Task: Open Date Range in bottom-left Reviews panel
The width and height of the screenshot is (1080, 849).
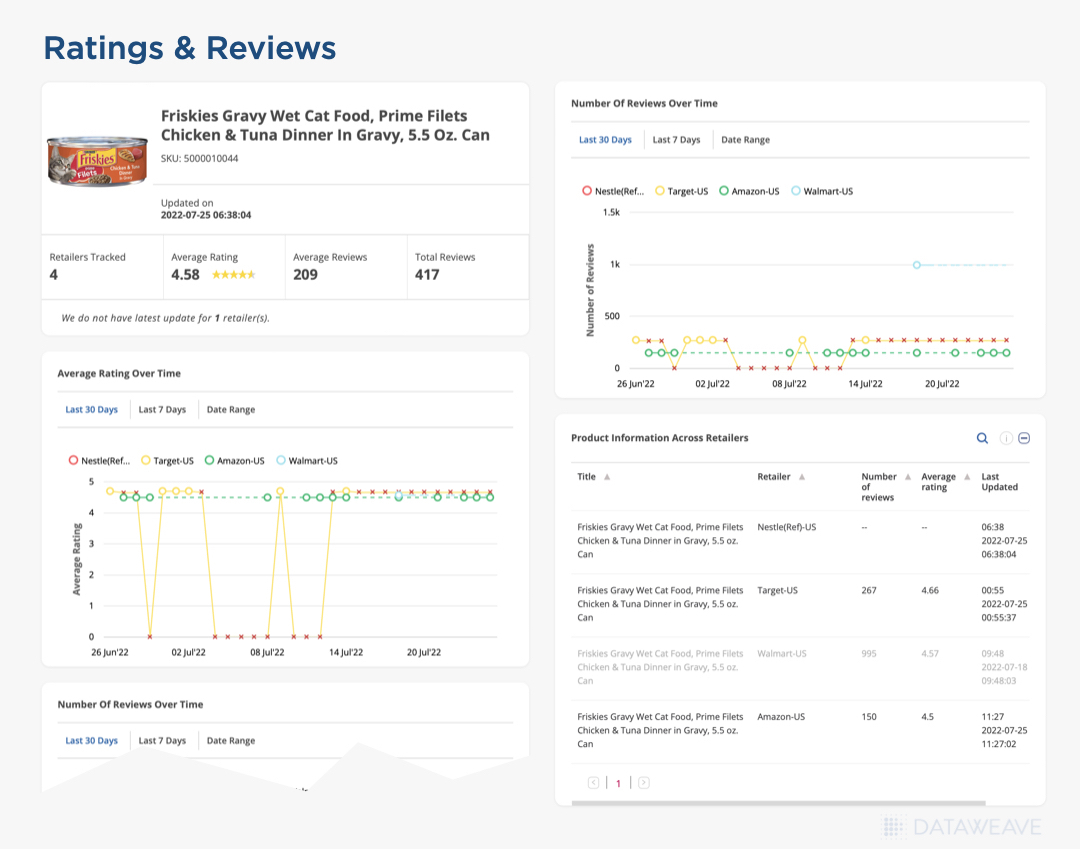Action: pyautogui.click(x=231, y=741)
